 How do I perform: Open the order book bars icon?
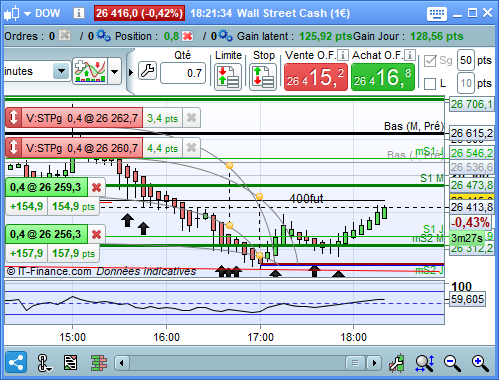[x=99, y=363]
